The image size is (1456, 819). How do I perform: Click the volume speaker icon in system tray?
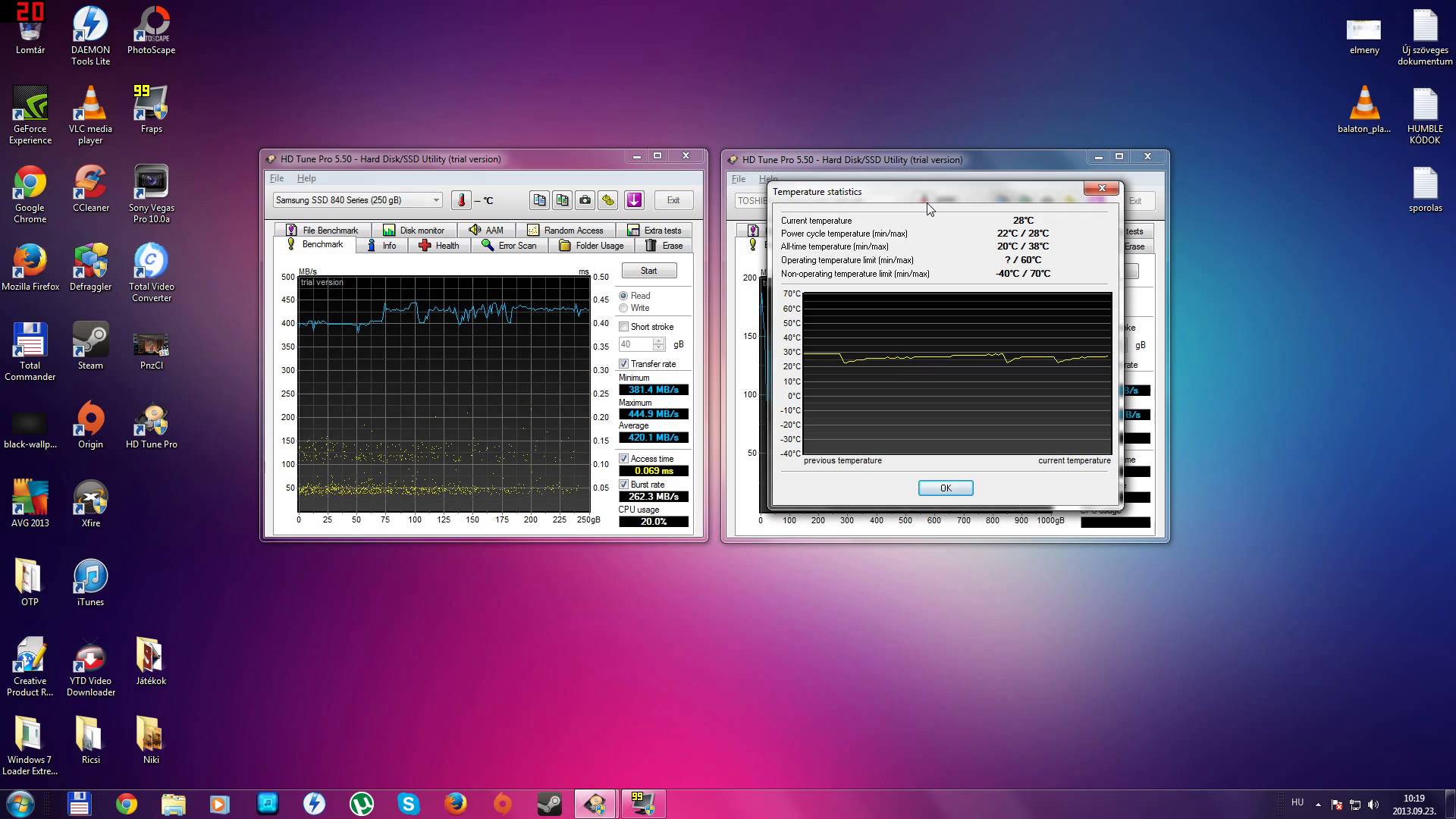click(1373, 805)
